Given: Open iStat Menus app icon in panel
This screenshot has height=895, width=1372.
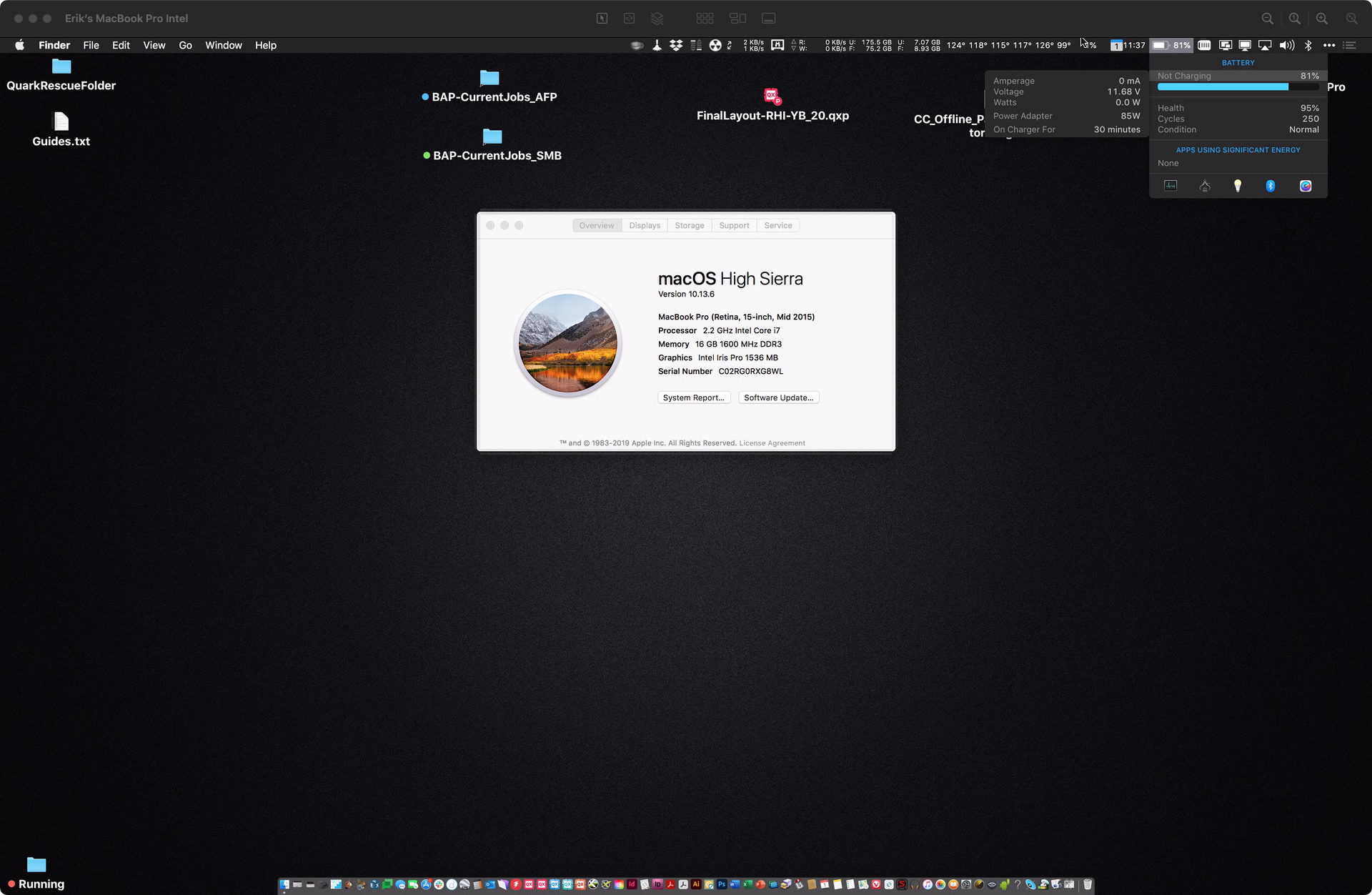Looking at the screenshot, I should tap(1306, 186).
